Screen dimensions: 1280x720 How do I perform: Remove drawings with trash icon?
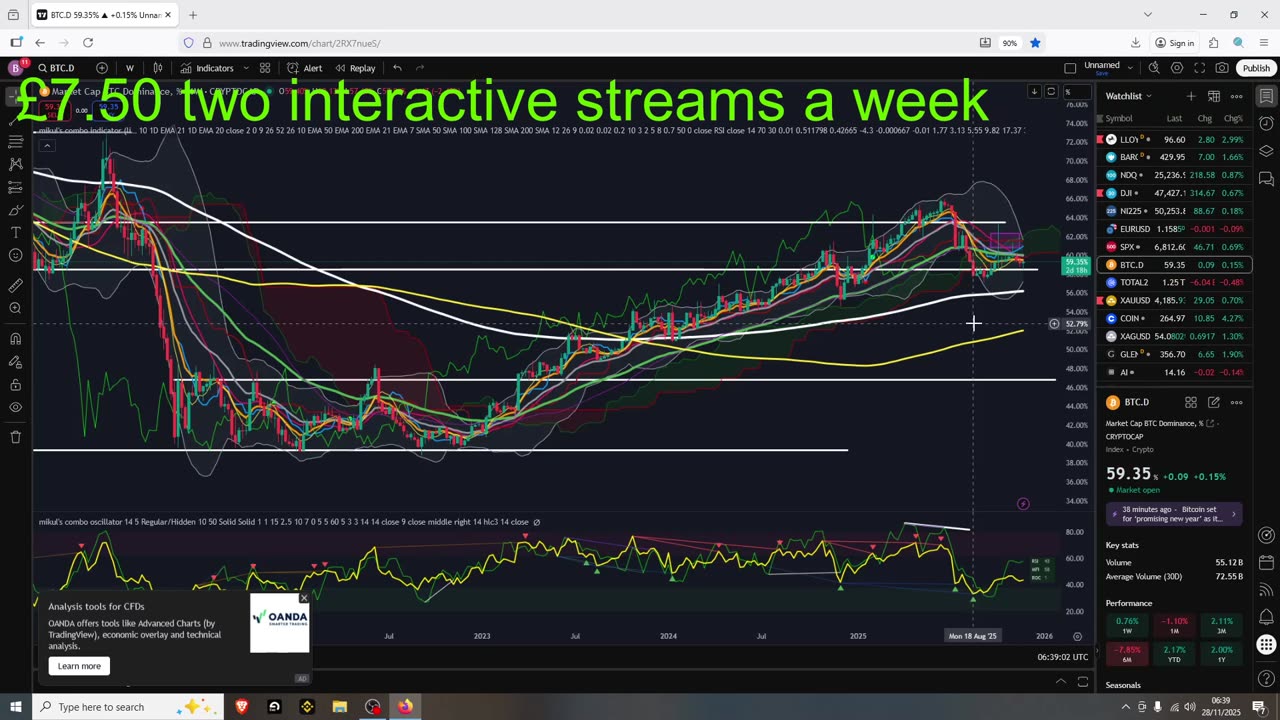tap(15, 437)
